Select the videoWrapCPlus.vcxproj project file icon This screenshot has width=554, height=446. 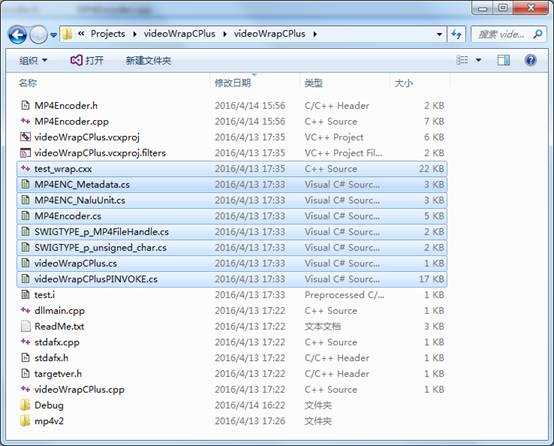pyautogui.click(x=25, y=137)
